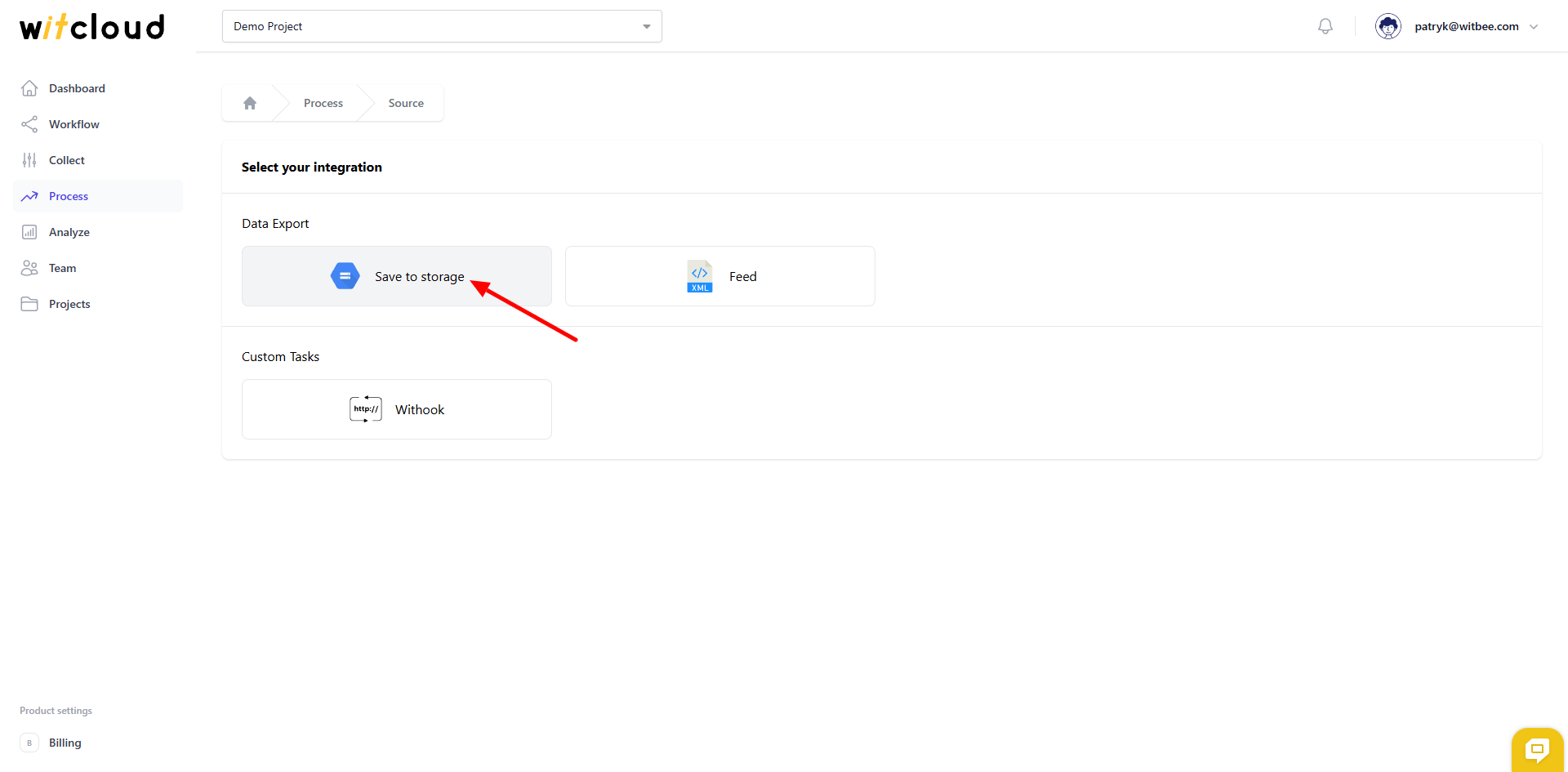Open Analyze using the chart icon
Viewport: 1568px width, 772px height.
coord(29,232)
